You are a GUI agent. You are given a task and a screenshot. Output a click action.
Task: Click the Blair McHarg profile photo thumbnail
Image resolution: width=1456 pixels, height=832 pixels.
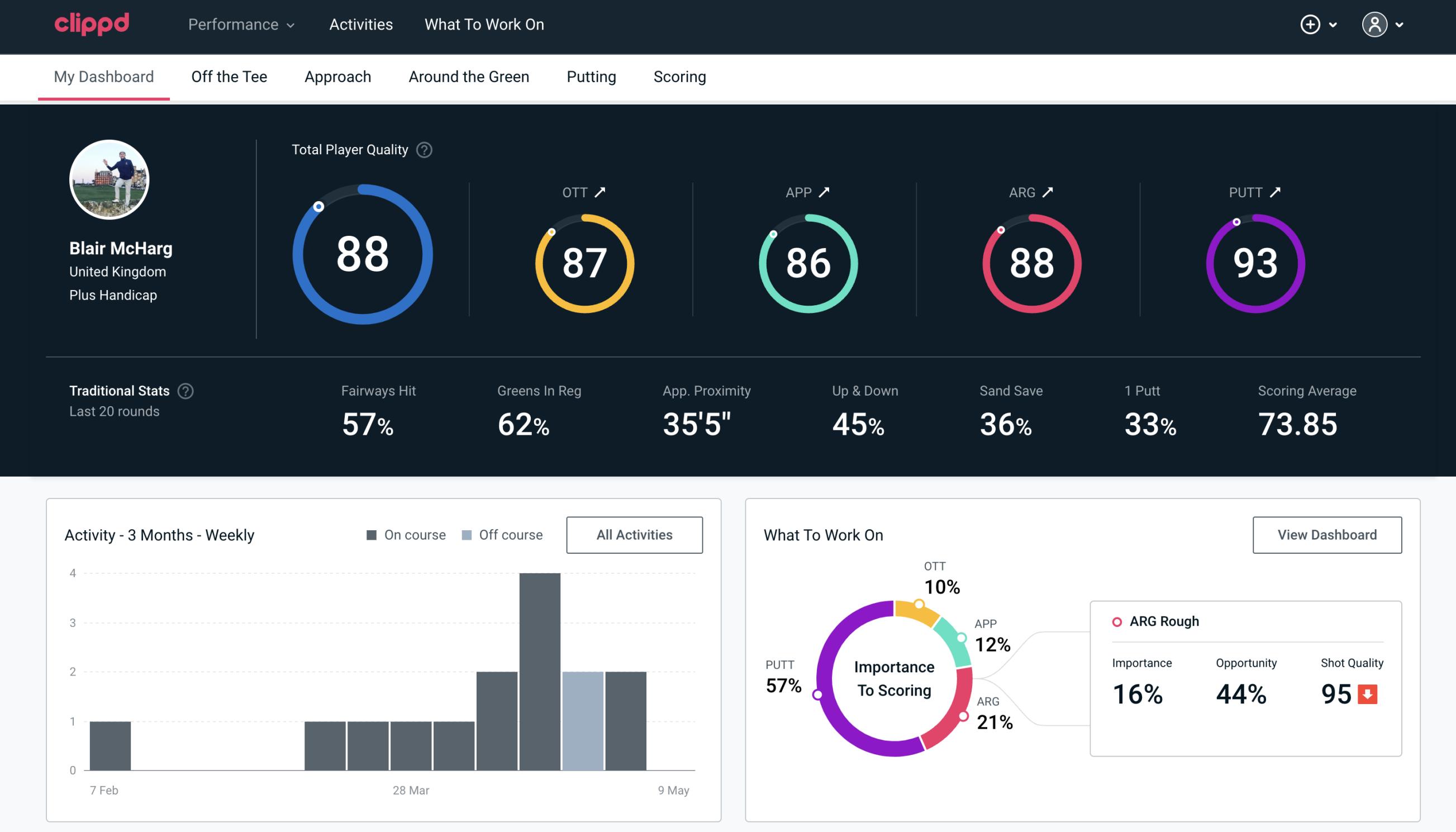point(109,180)
